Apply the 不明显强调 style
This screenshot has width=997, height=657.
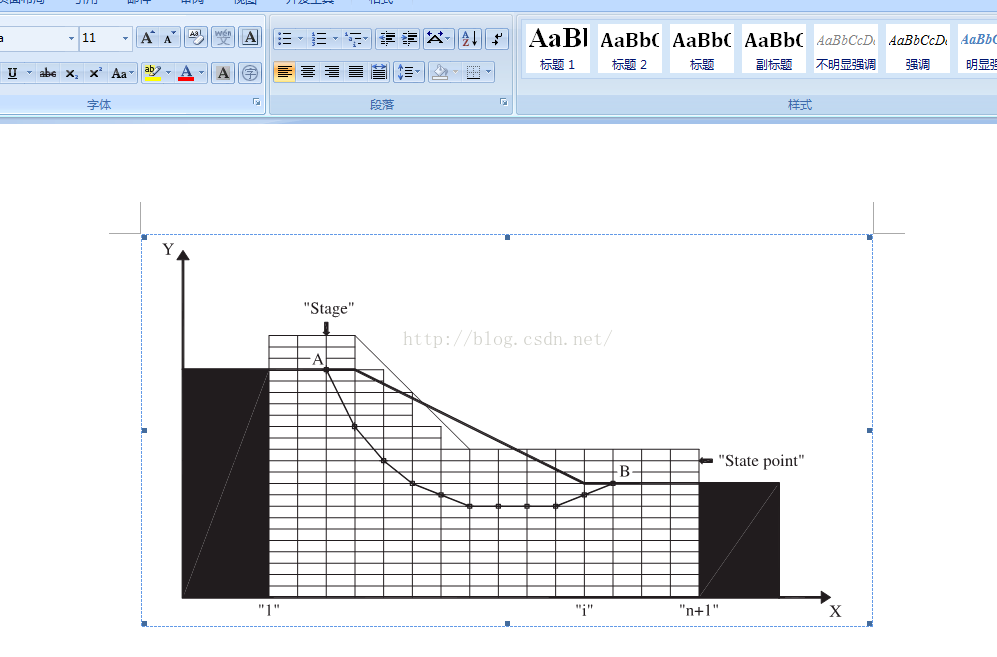coord(846,48)
